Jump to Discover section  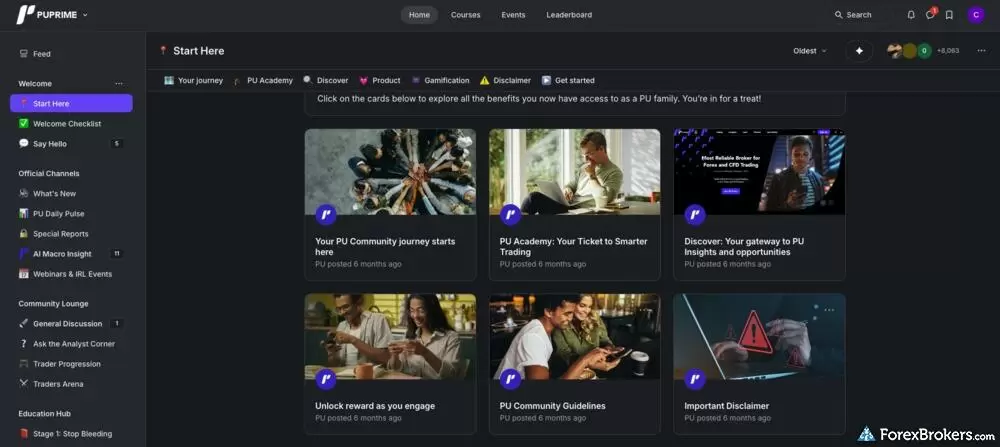tap(325, 80)
